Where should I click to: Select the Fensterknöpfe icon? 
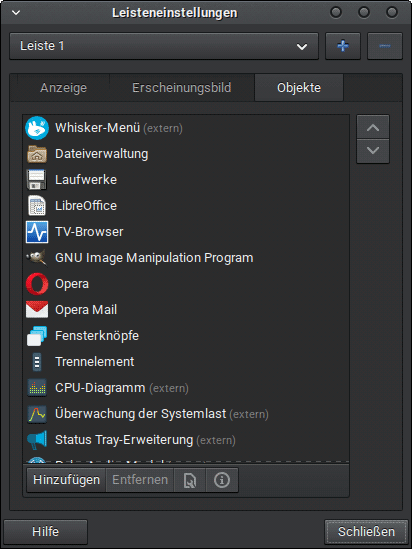(x=37, y=336)
